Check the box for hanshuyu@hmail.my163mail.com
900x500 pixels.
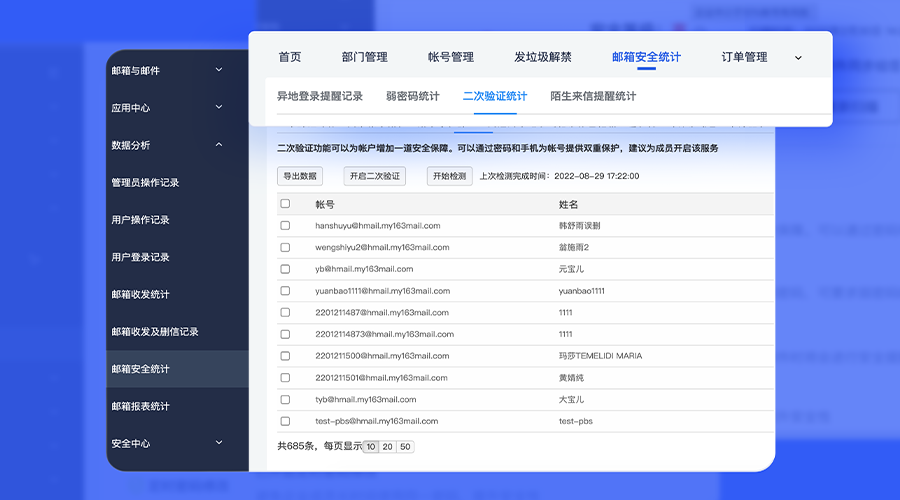285,226
